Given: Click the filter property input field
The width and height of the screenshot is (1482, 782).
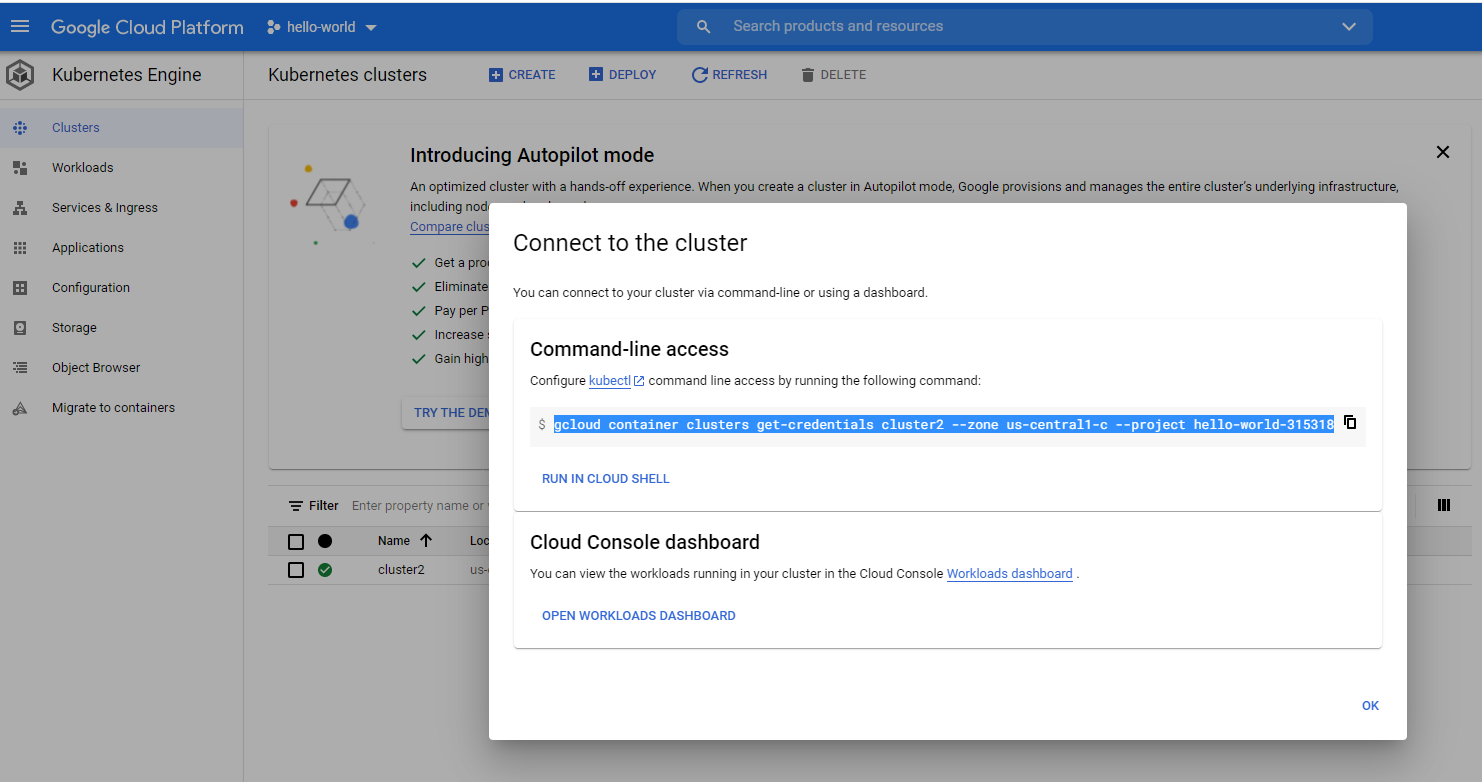Looking at the screenshot, I should tap(420, 505).
